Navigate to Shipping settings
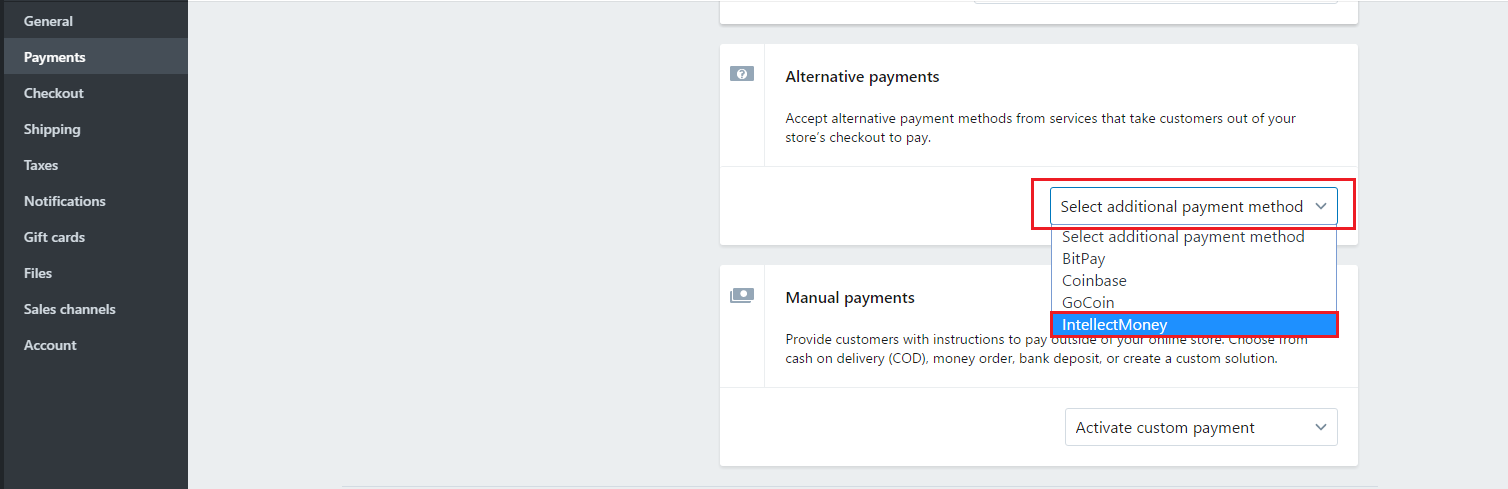The image size is (1508, 489). pos(52,129)
